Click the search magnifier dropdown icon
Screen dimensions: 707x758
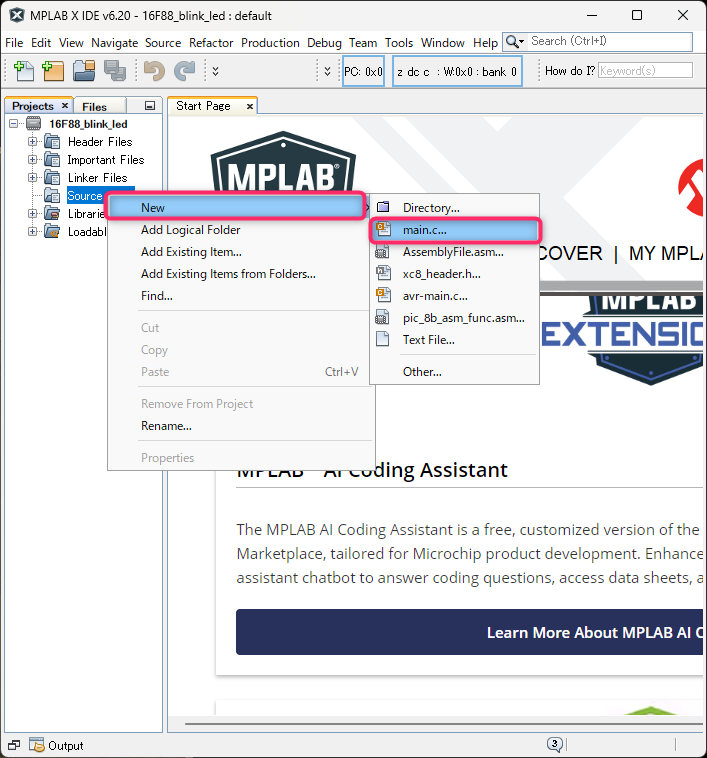point(515,42)
